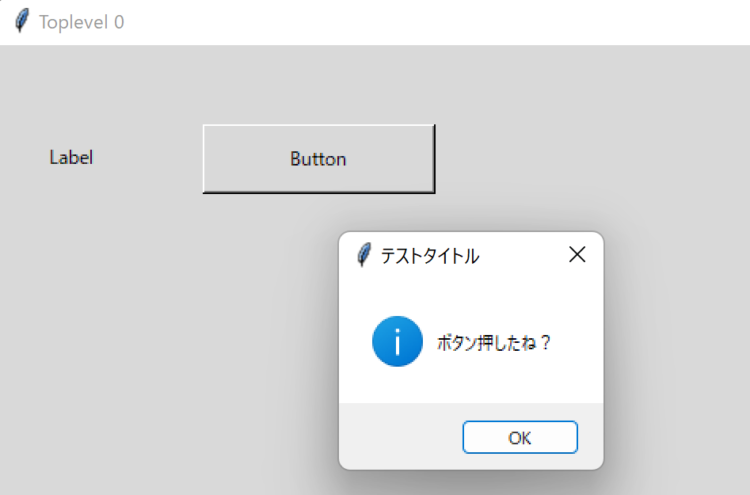Close the テストタイトル dialog with X
The width and height of the screenshot is (750, 495).
(x=577, y=254)
